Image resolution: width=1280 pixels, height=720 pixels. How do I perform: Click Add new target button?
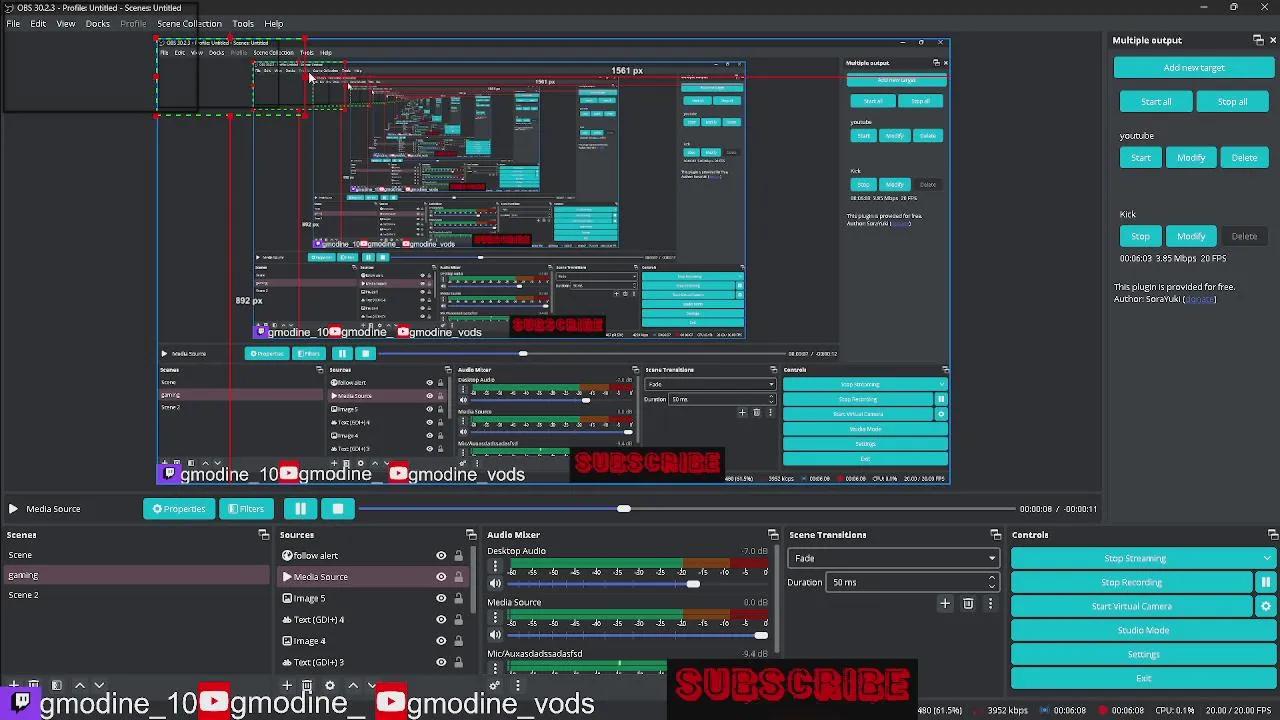(x=1194, y=68)
